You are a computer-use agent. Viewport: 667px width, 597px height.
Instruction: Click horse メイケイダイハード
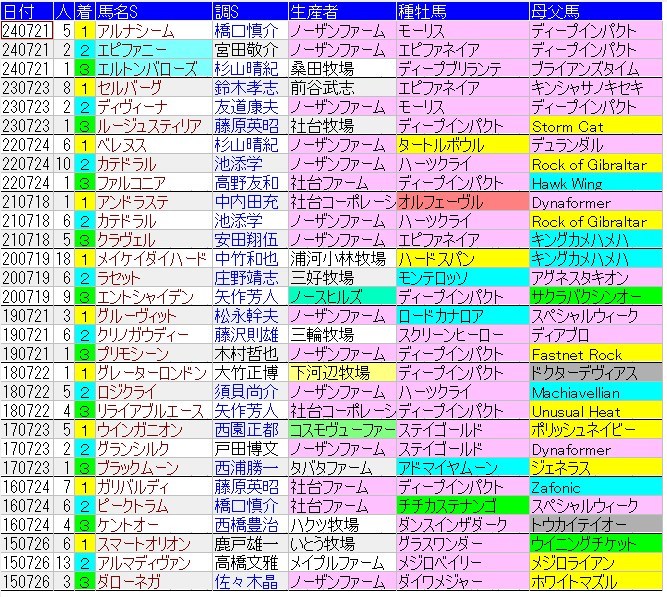tap(154, 259)
